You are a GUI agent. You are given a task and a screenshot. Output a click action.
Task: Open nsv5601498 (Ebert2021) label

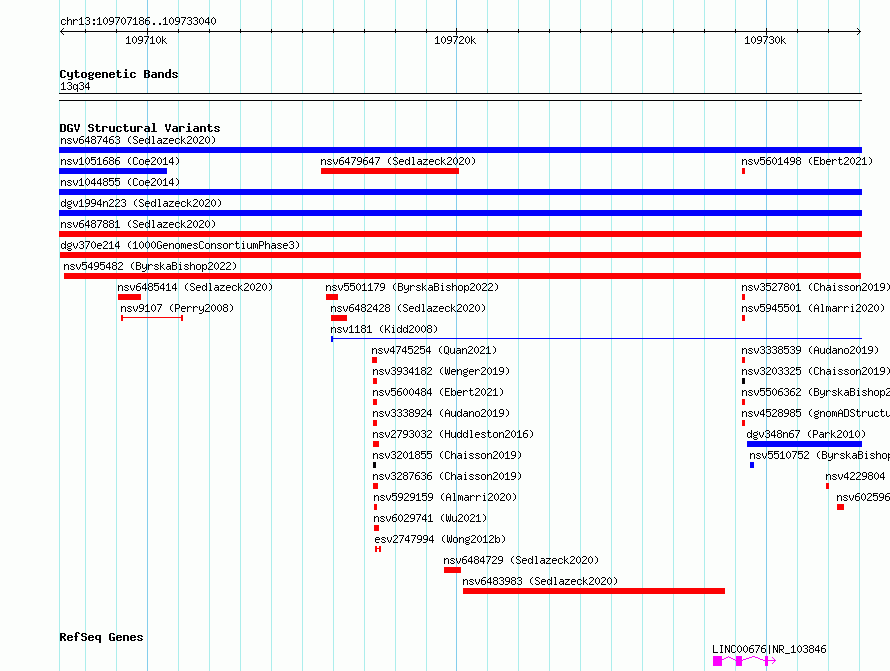pos(807,161)
